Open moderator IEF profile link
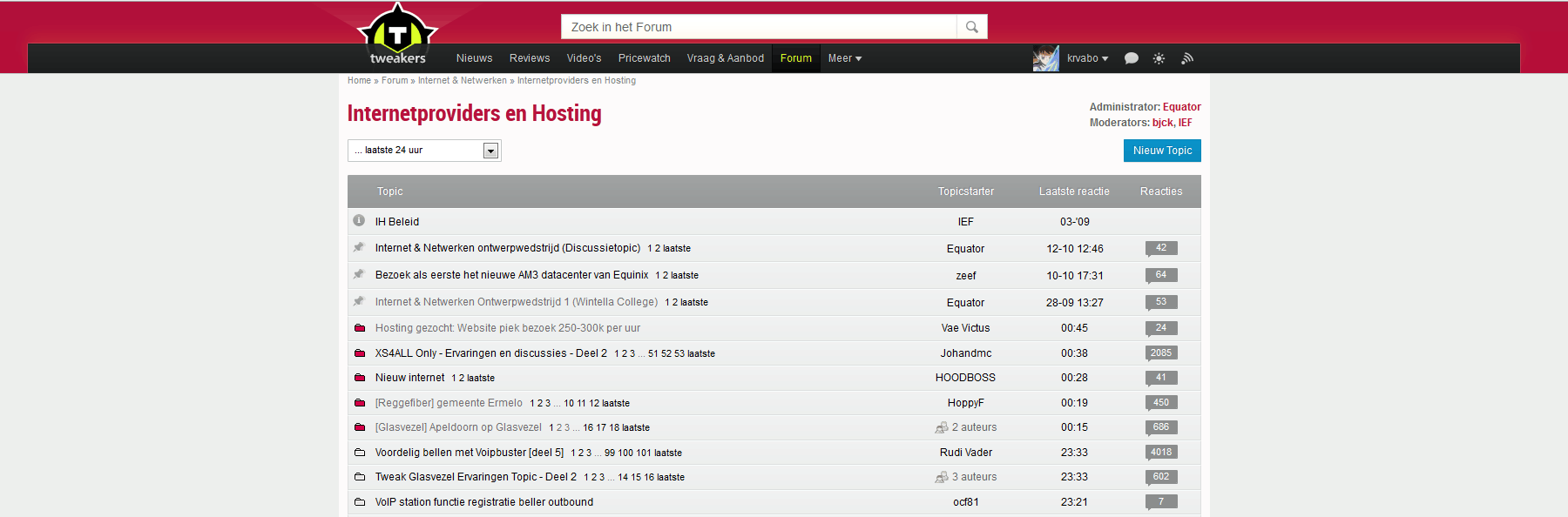 click(1186, 123)
